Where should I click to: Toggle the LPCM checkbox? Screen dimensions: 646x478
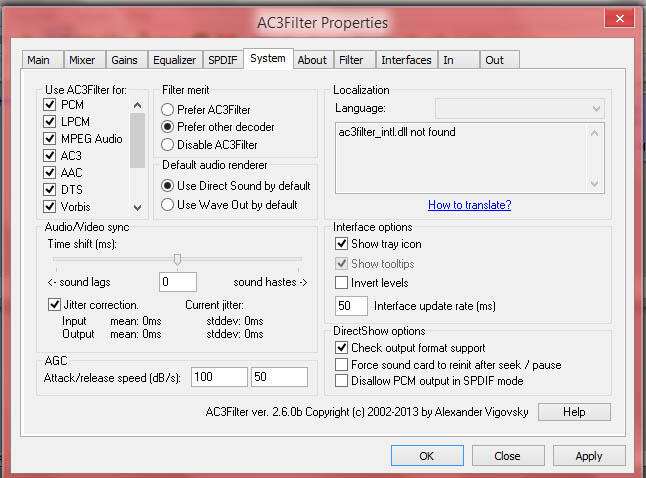click(x=49, y=122)
